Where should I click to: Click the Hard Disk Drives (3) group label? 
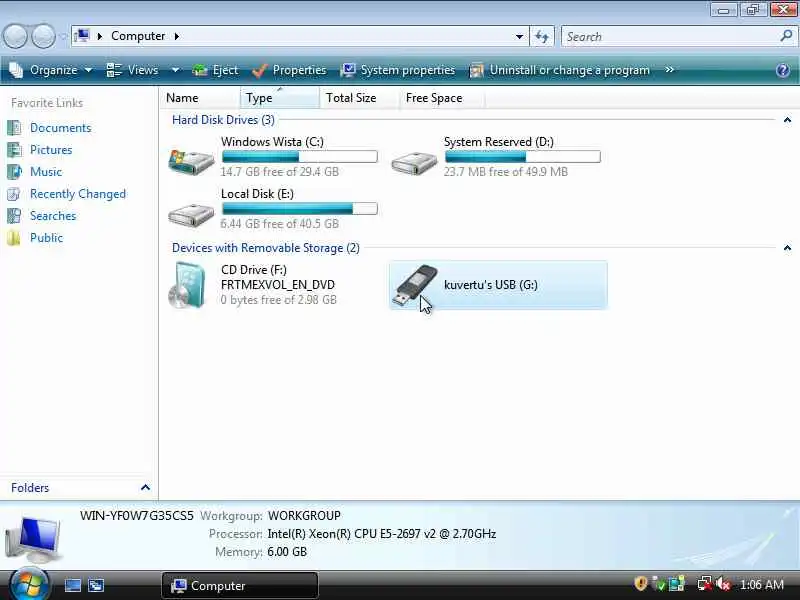point(223,120)
